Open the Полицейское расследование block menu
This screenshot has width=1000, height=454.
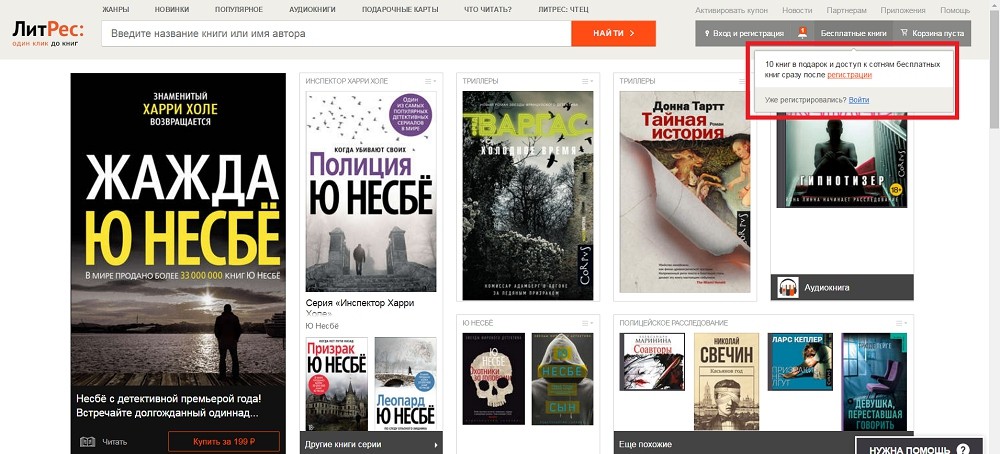coord(902,323)
